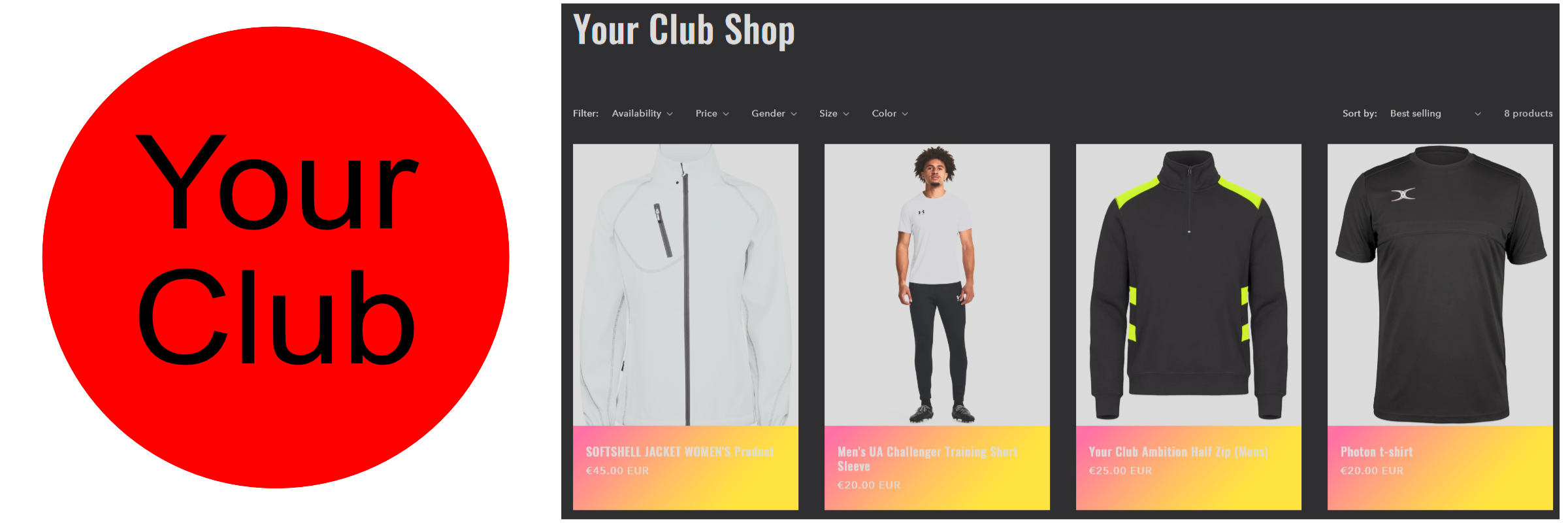Click the 8 products count label

1528,113
